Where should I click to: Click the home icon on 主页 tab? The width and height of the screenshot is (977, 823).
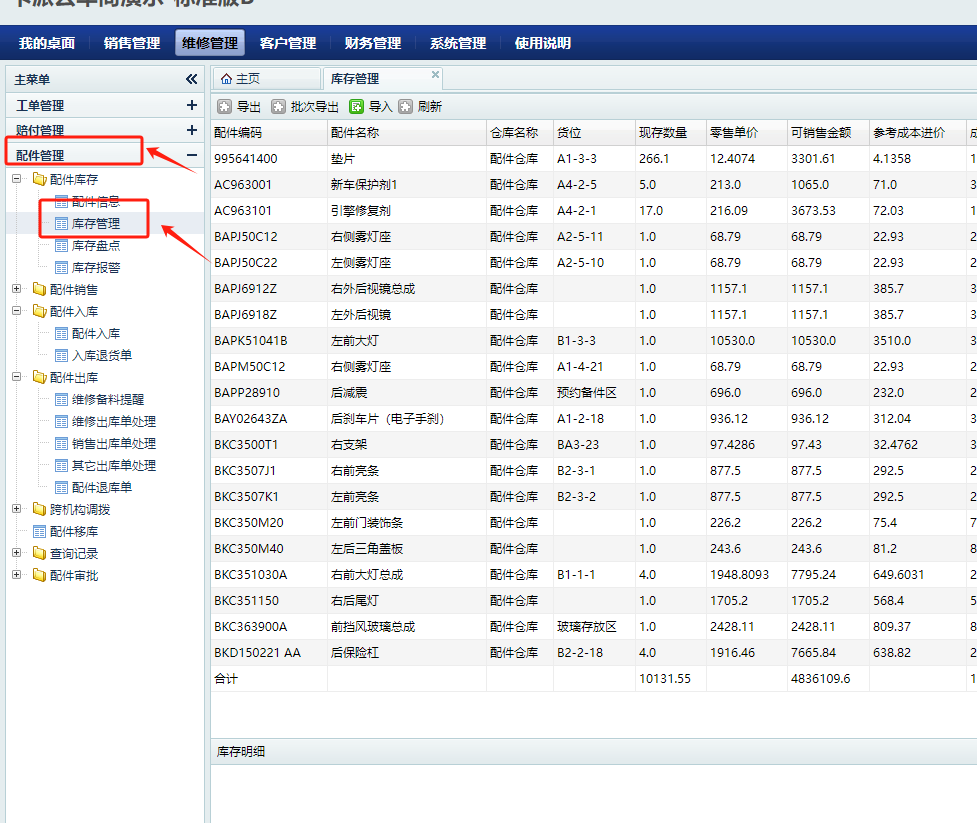[226, 79]
